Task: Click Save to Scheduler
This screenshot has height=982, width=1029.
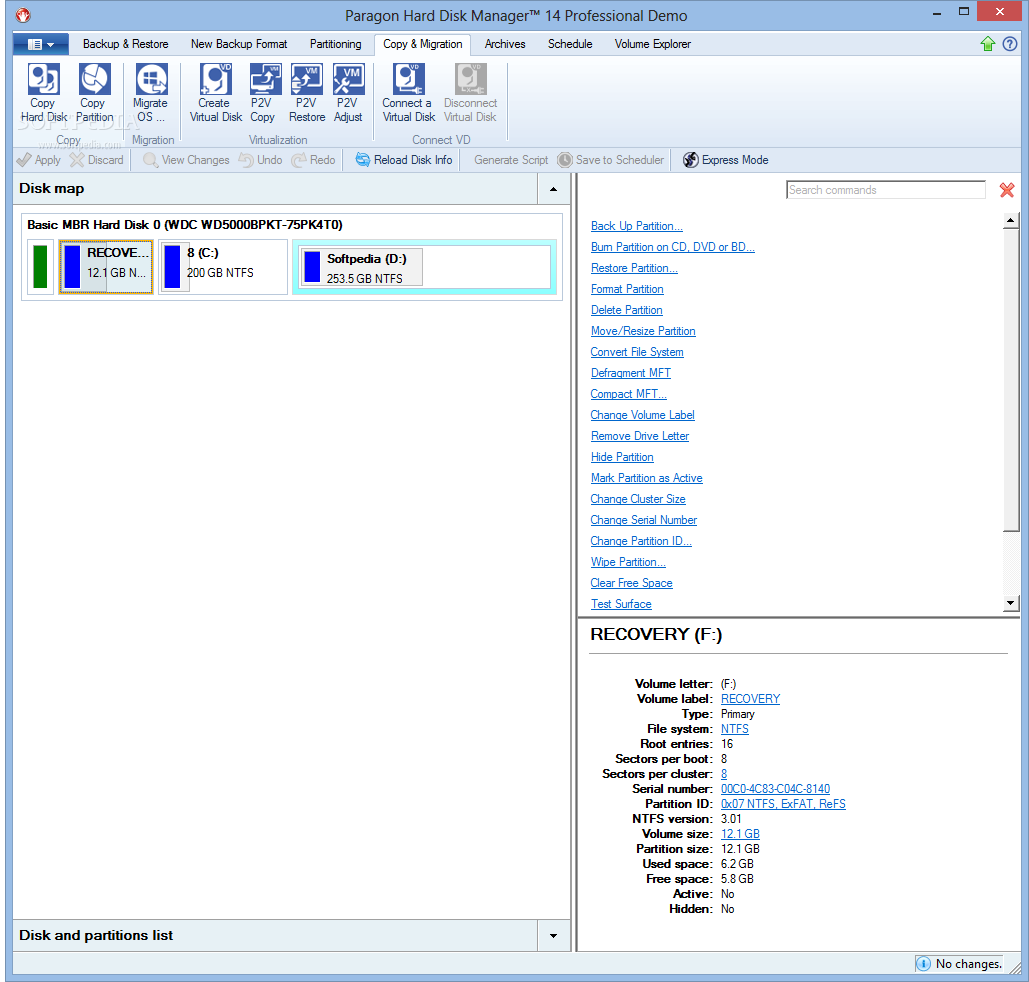Action: click(x=610, y=160)
